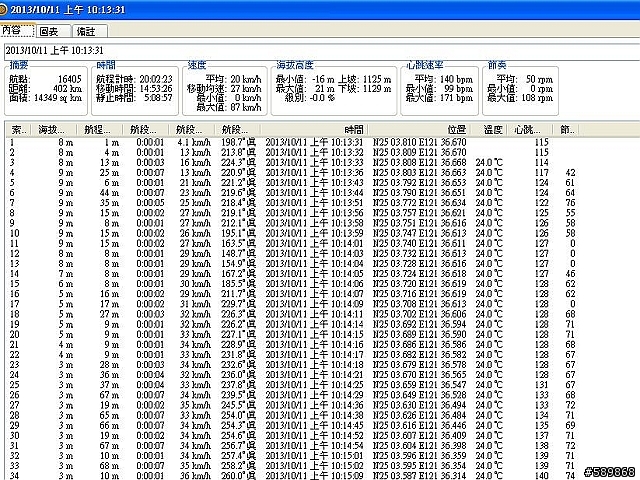This screenshot has height=480, width=640.
Task: Select row 10 with heading 195.1°
Action: pos(293,233)
